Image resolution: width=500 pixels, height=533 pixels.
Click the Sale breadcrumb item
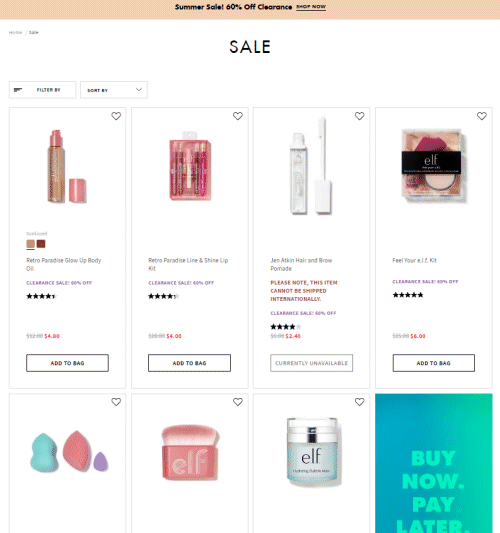[34, 32]
